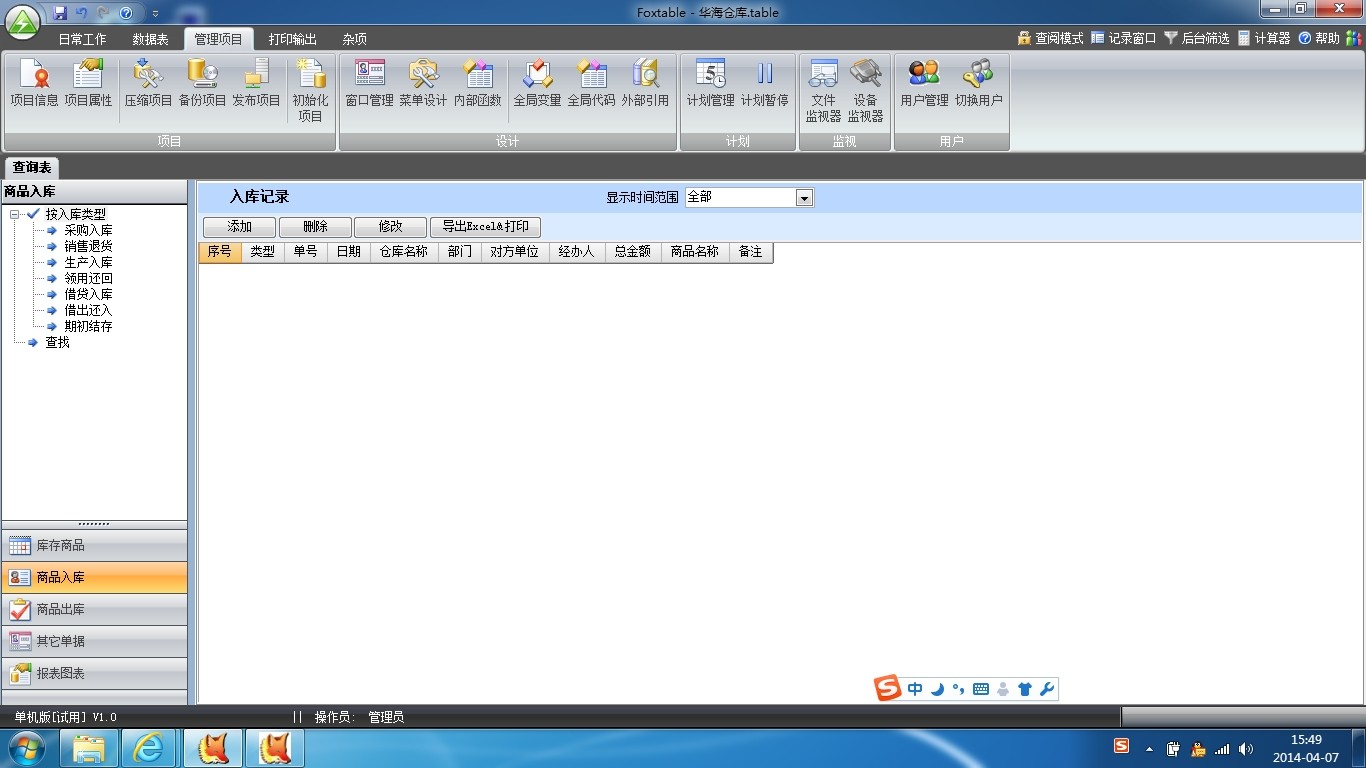Select 采购入库 in the tree
The image size is (1366, 768).
pyautogui.click(x=88, y=230)
